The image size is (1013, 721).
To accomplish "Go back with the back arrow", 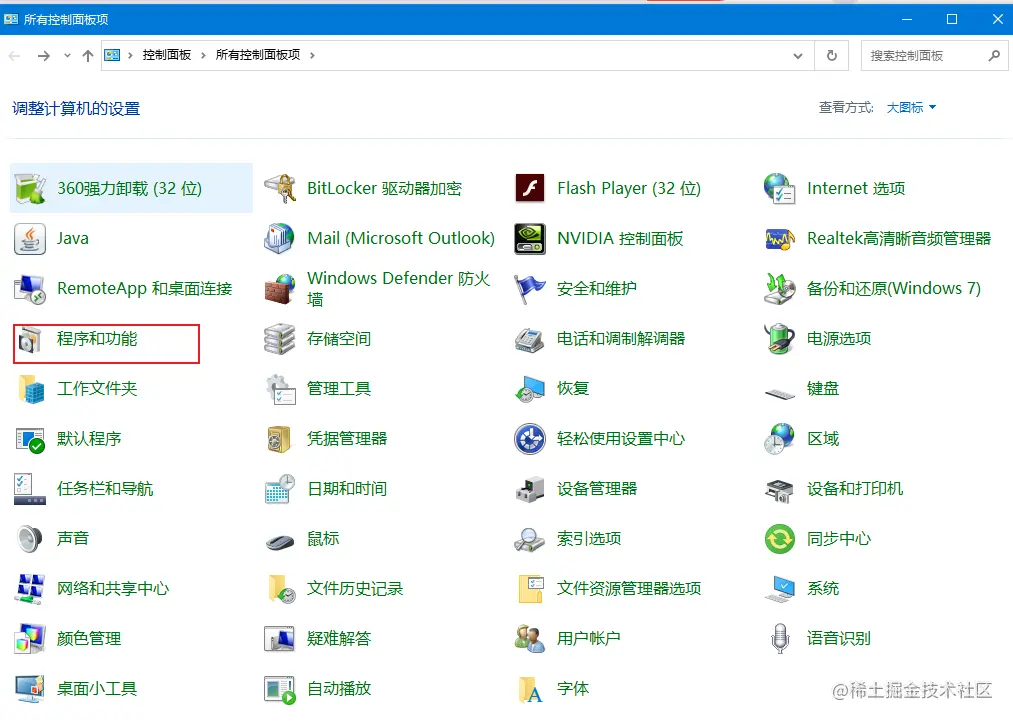I will [x=14, y=56].
